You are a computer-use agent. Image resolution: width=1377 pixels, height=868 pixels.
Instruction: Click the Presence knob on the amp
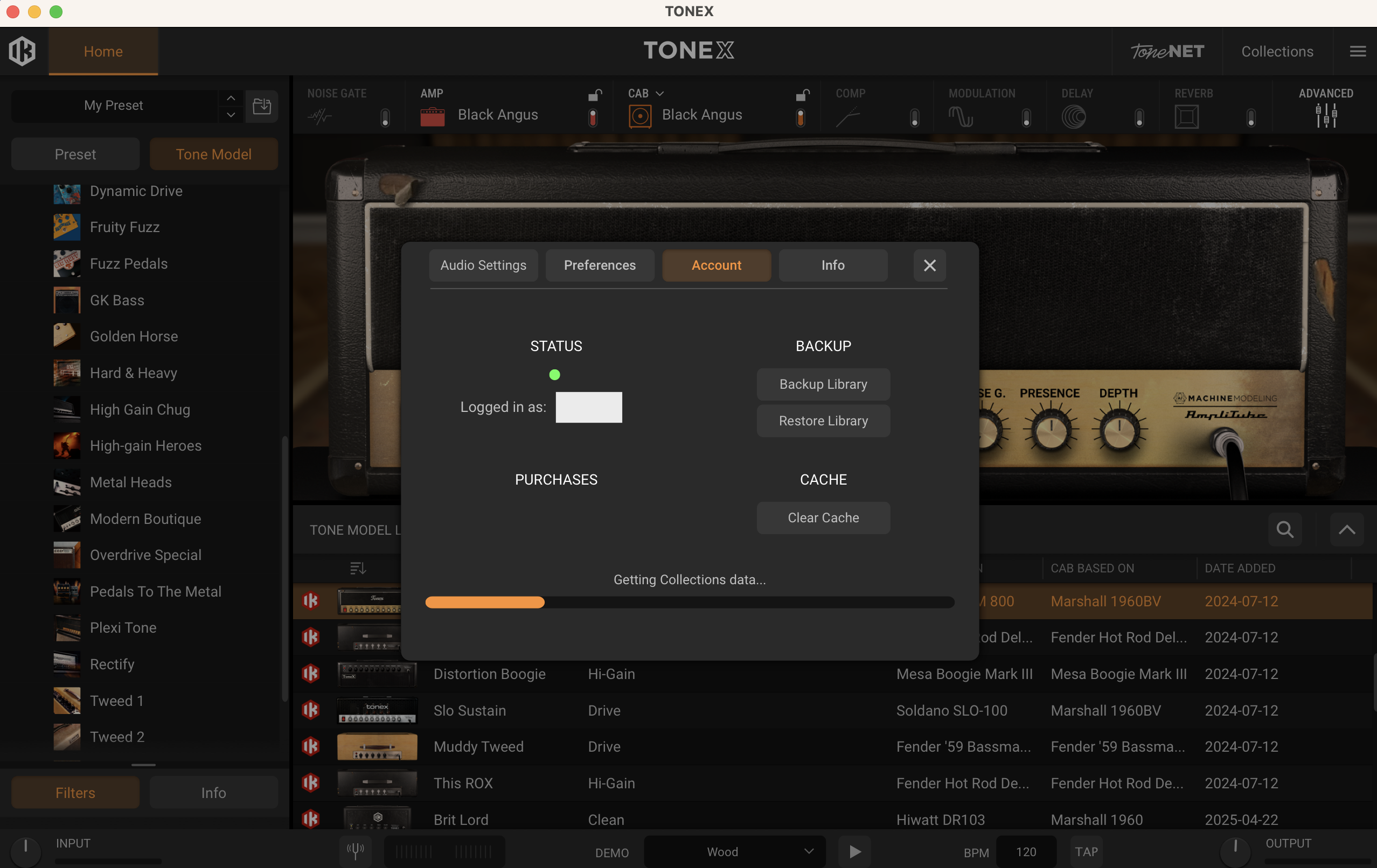pyautogui.click(x=1051, y=431)
